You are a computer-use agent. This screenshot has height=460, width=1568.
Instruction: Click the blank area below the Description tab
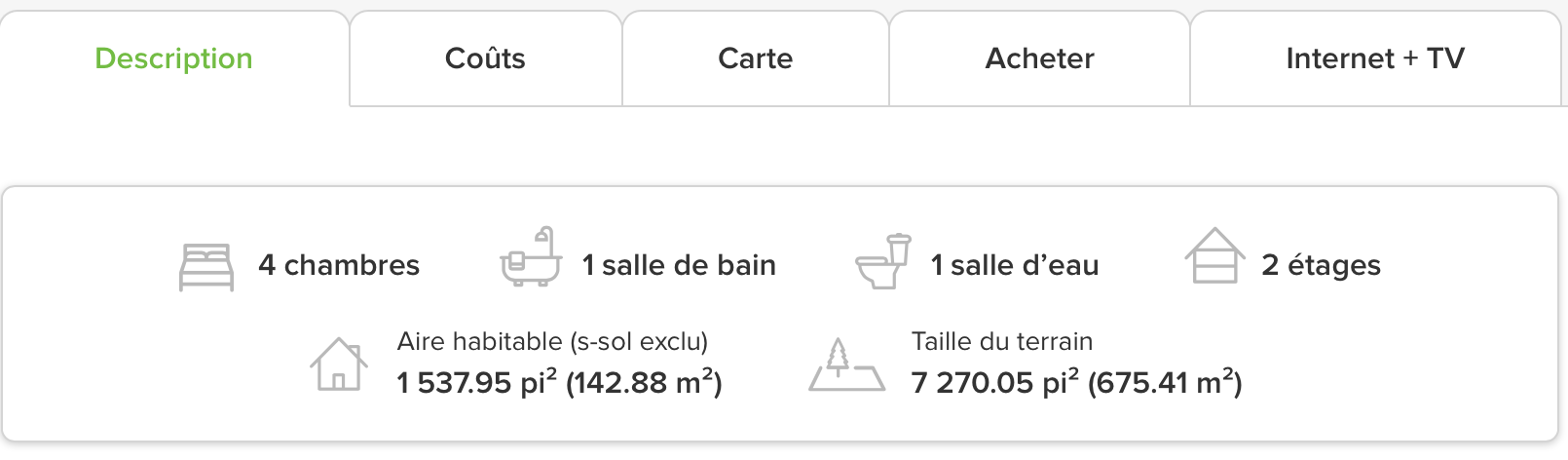click(174, 146)
